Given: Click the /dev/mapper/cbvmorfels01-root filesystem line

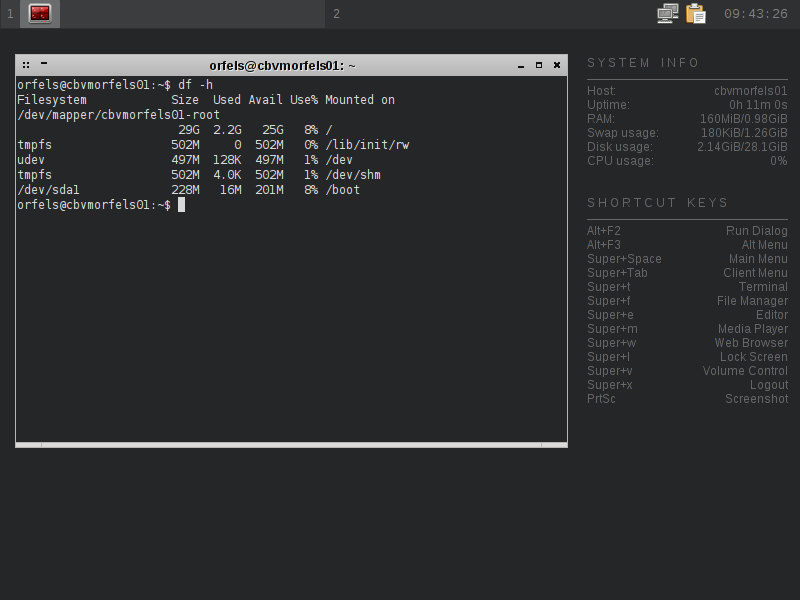Looking at the screenshot, I should point(118,115).
